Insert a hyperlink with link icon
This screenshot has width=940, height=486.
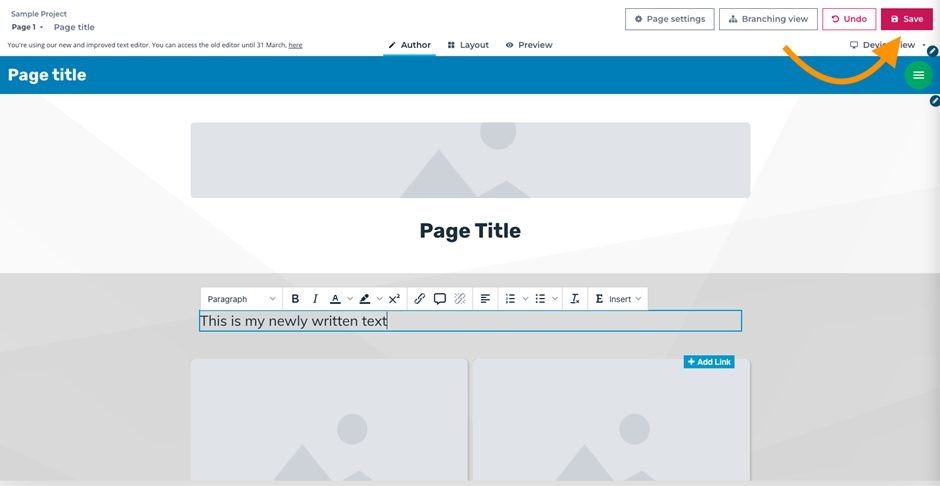pos(420,299)
